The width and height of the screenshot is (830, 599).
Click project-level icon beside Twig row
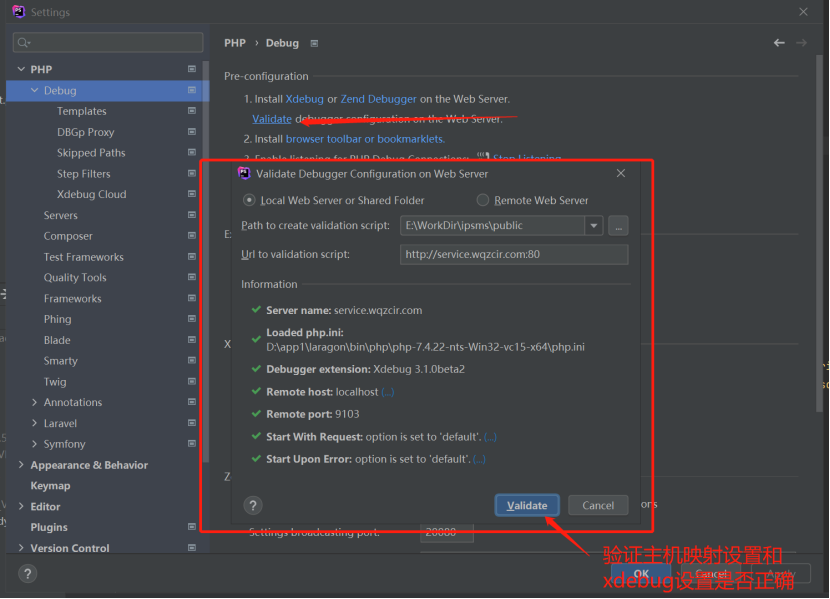(x=192, y=381)
